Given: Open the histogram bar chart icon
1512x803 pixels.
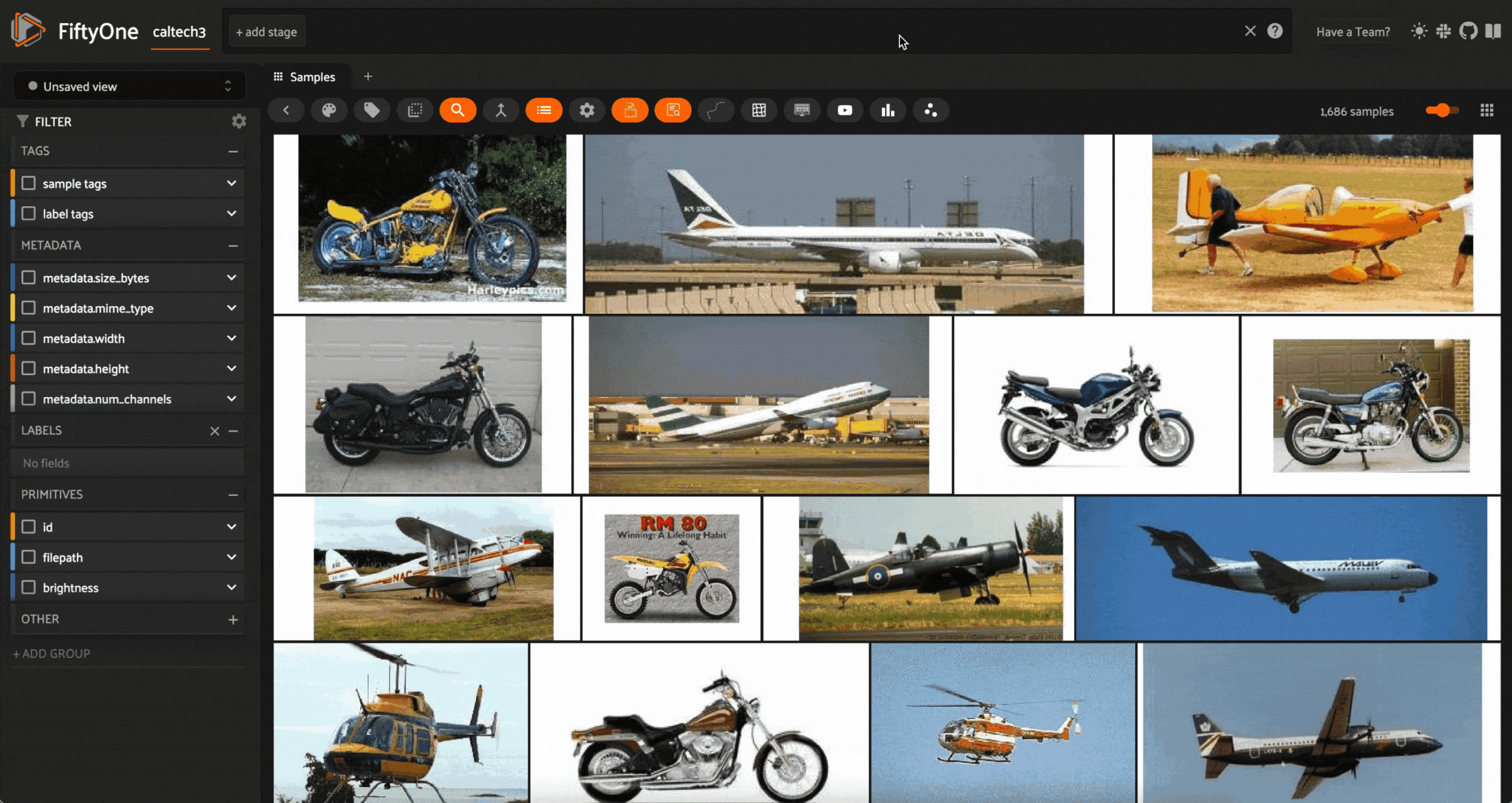Looking at the screenshot, I should pyautogui.click(x=888, y=110).
